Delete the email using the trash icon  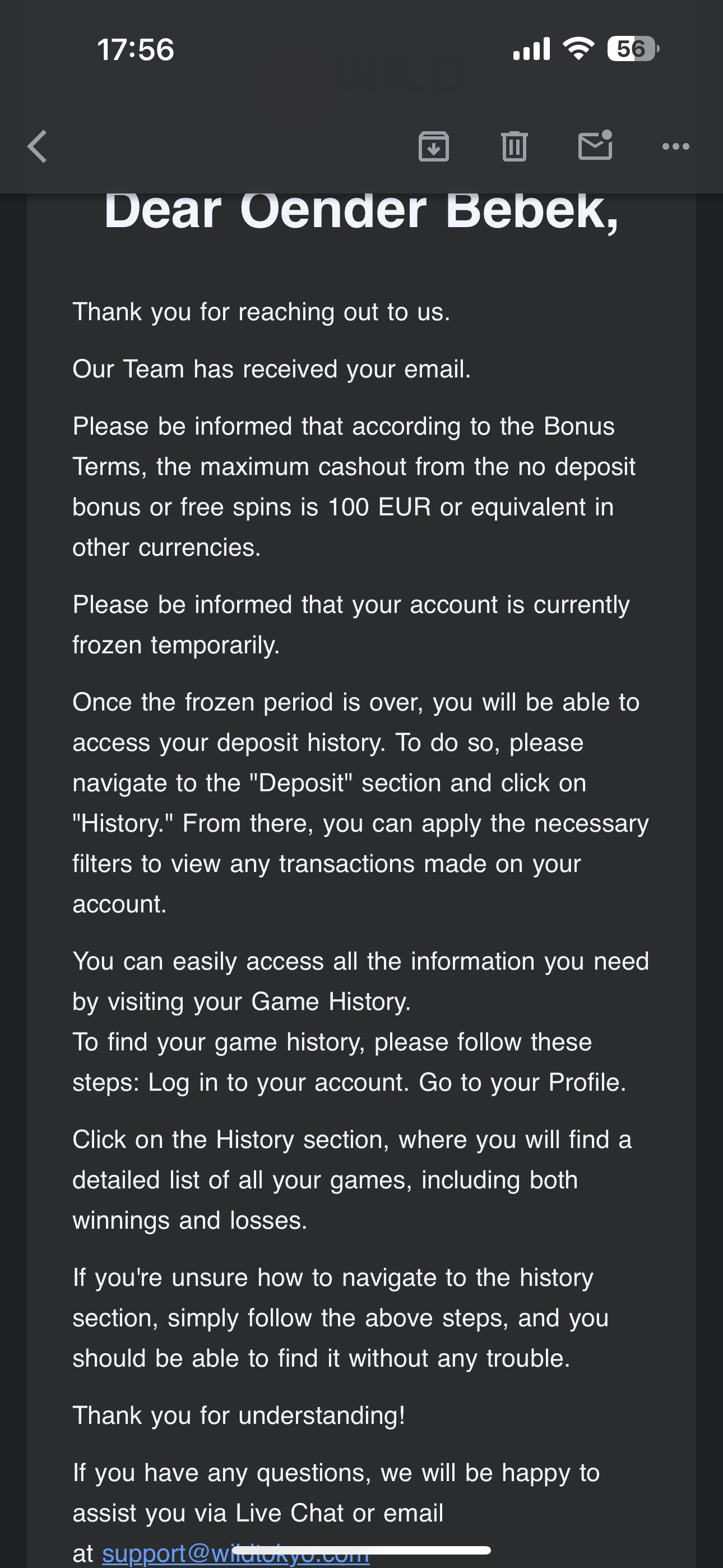click(515, 147)
